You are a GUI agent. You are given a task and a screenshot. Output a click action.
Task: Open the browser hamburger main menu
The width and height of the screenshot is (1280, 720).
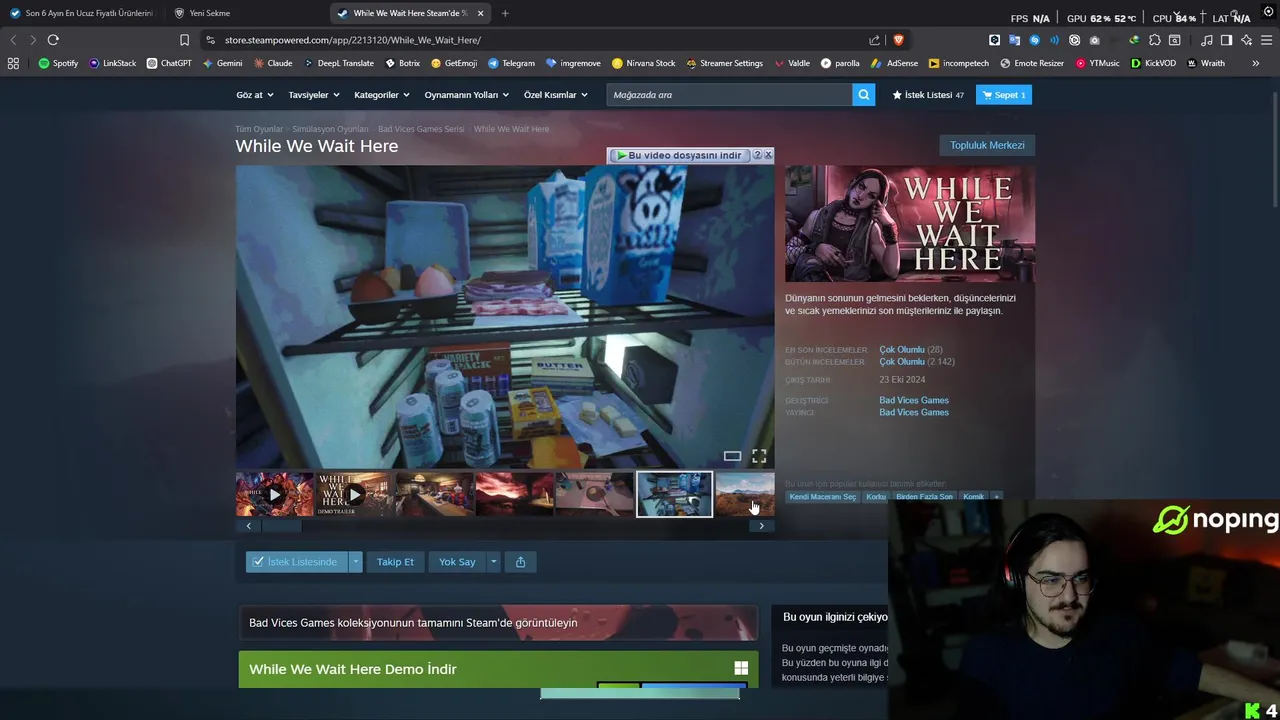1266,40
